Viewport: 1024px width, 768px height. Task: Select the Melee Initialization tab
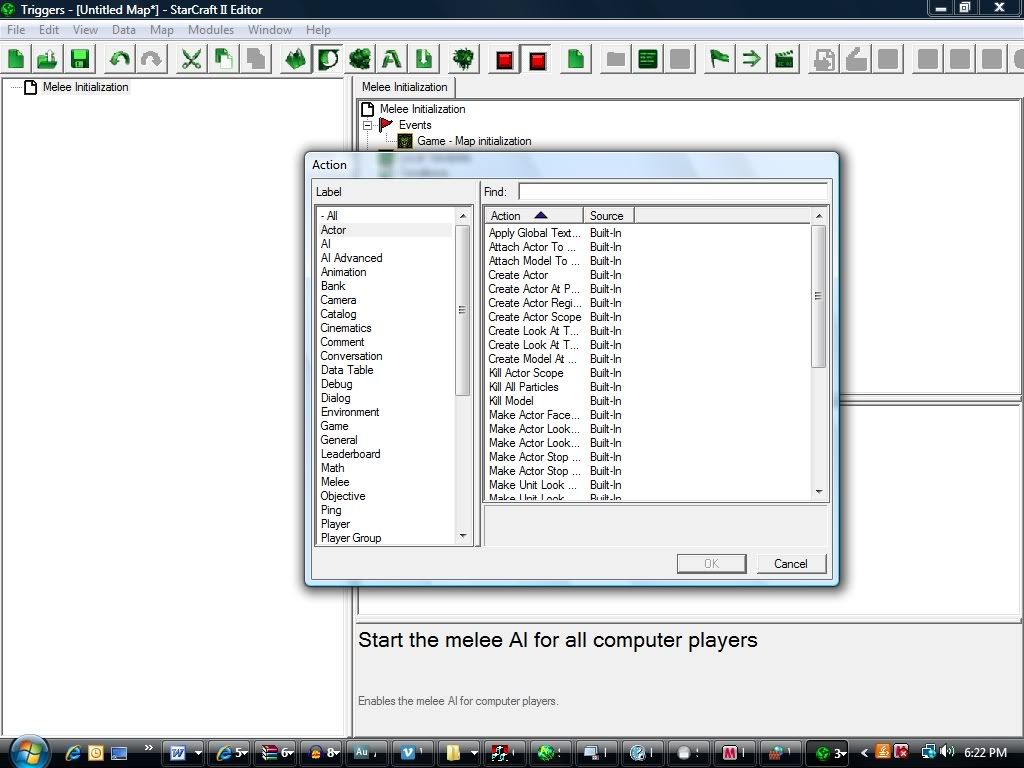coord(405,87)
